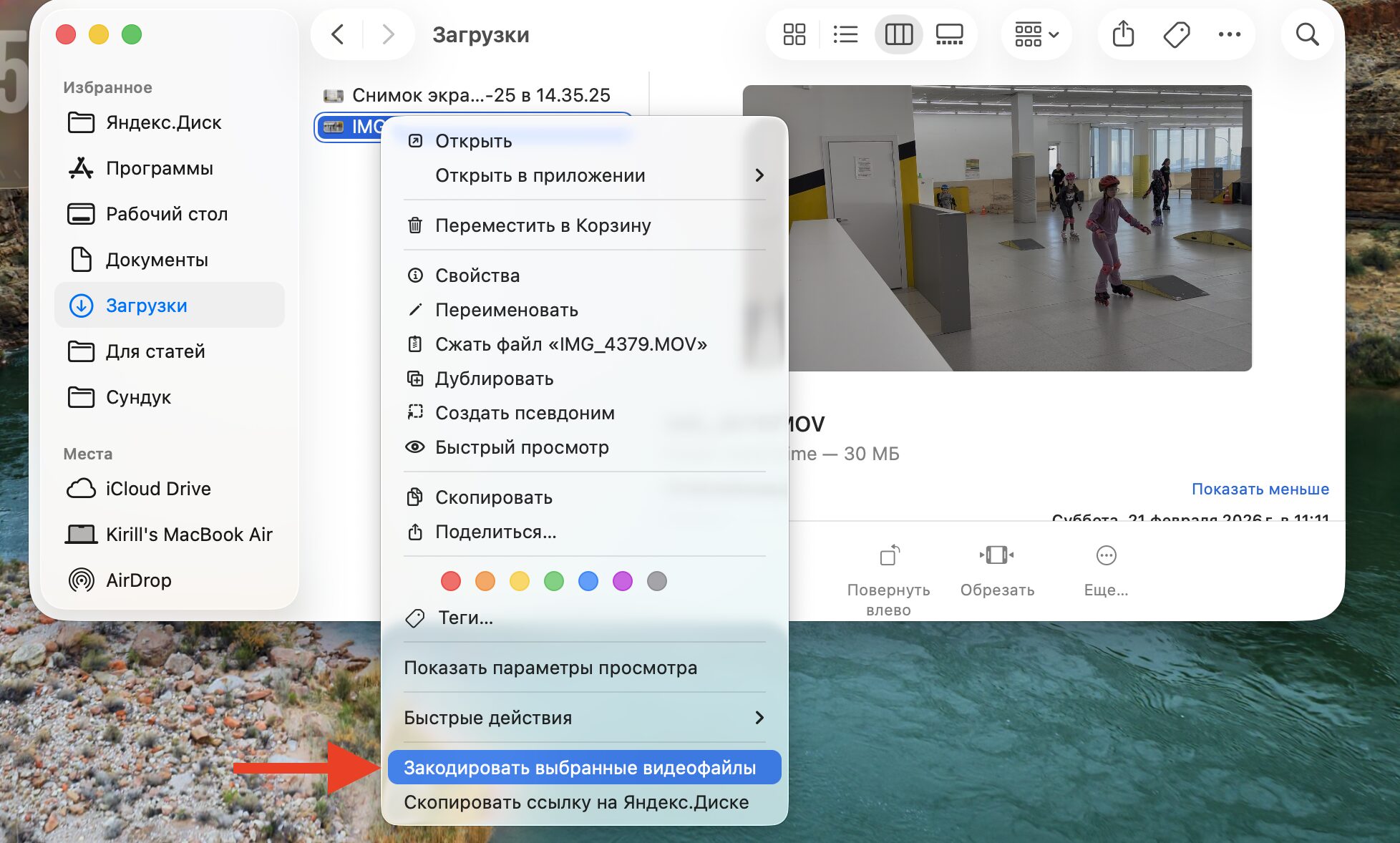
Task: Switch to gallery view in toolbar
Action: click(950, 34)
